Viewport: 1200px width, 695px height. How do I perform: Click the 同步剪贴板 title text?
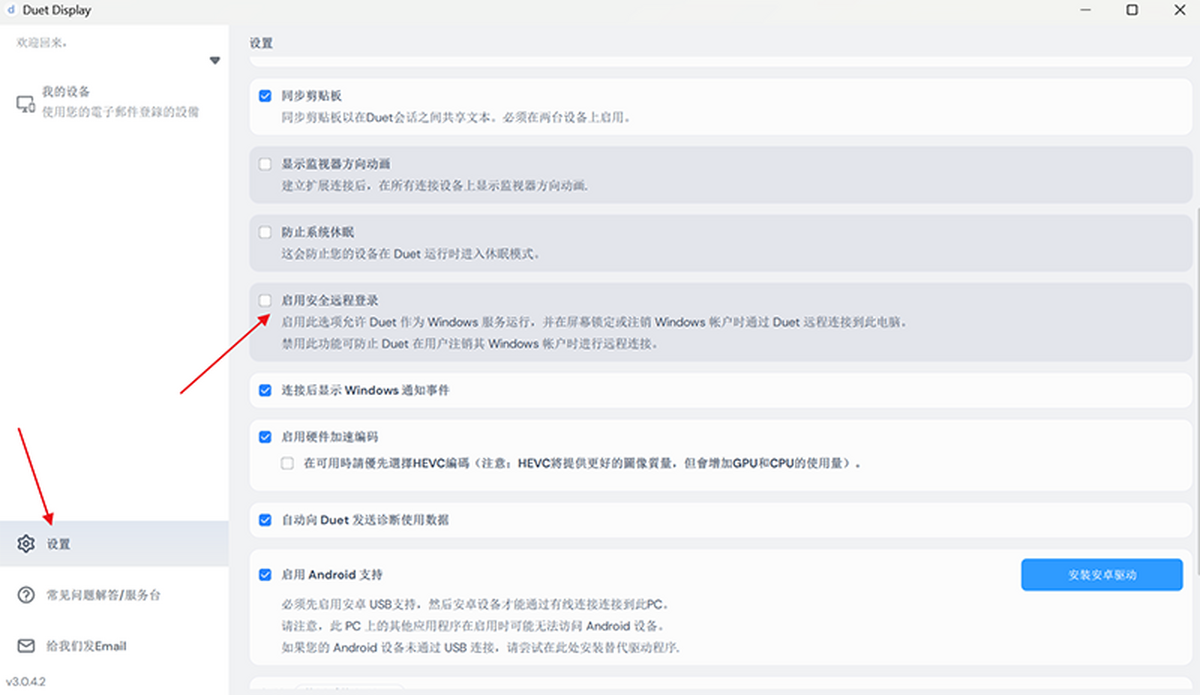312,96
